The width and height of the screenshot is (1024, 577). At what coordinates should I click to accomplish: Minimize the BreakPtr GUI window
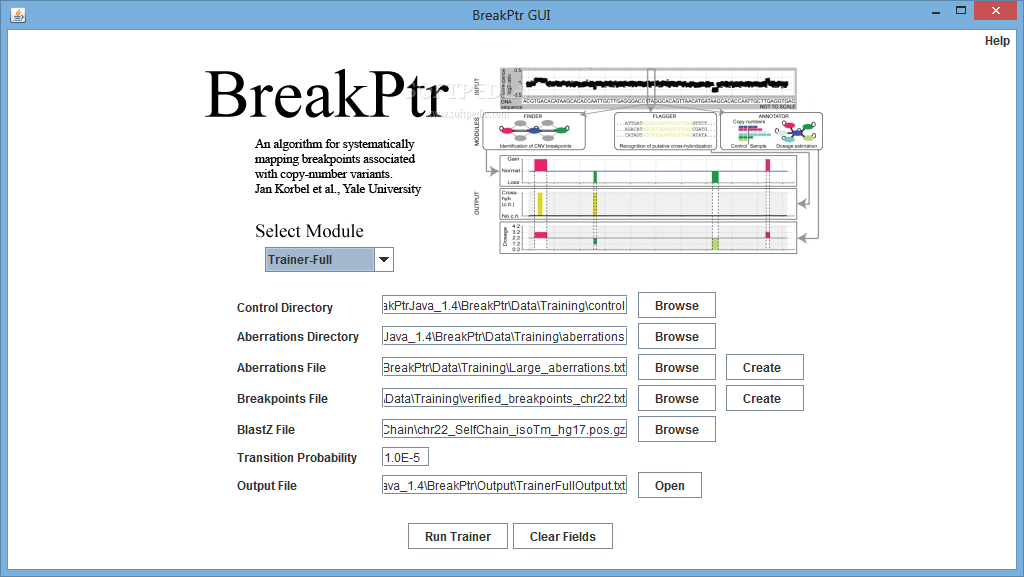click(x=936, y=11)
